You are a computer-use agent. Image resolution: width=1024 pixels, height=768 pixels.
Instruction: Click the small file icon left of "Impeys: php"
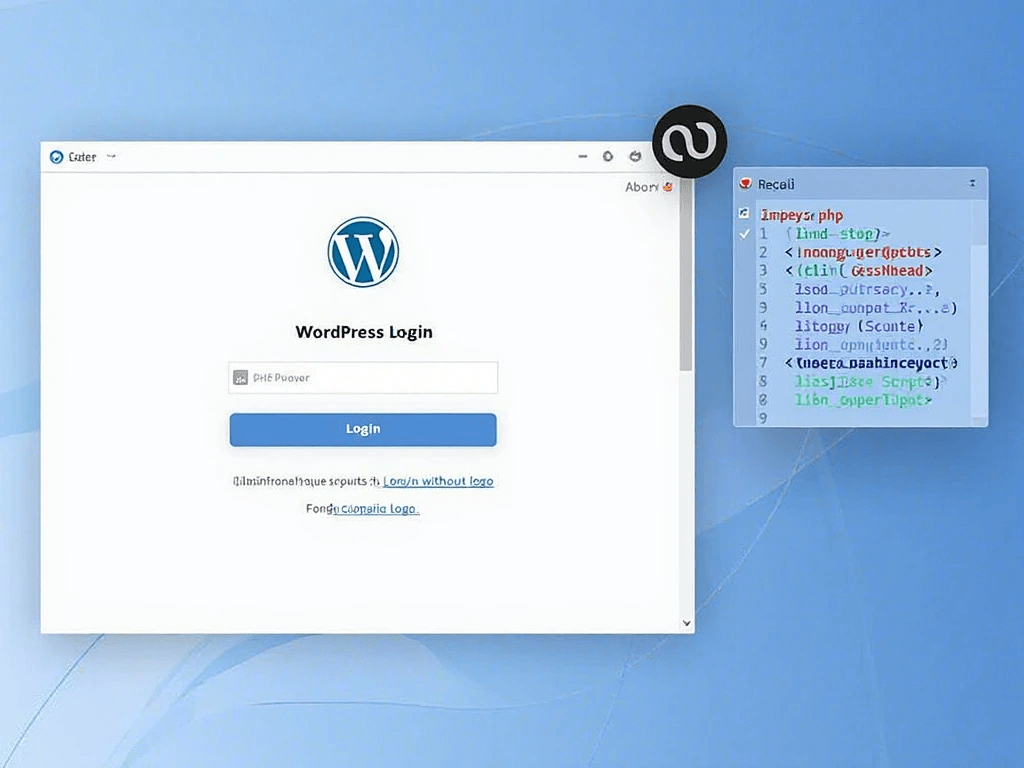click(x=744, y=213)
